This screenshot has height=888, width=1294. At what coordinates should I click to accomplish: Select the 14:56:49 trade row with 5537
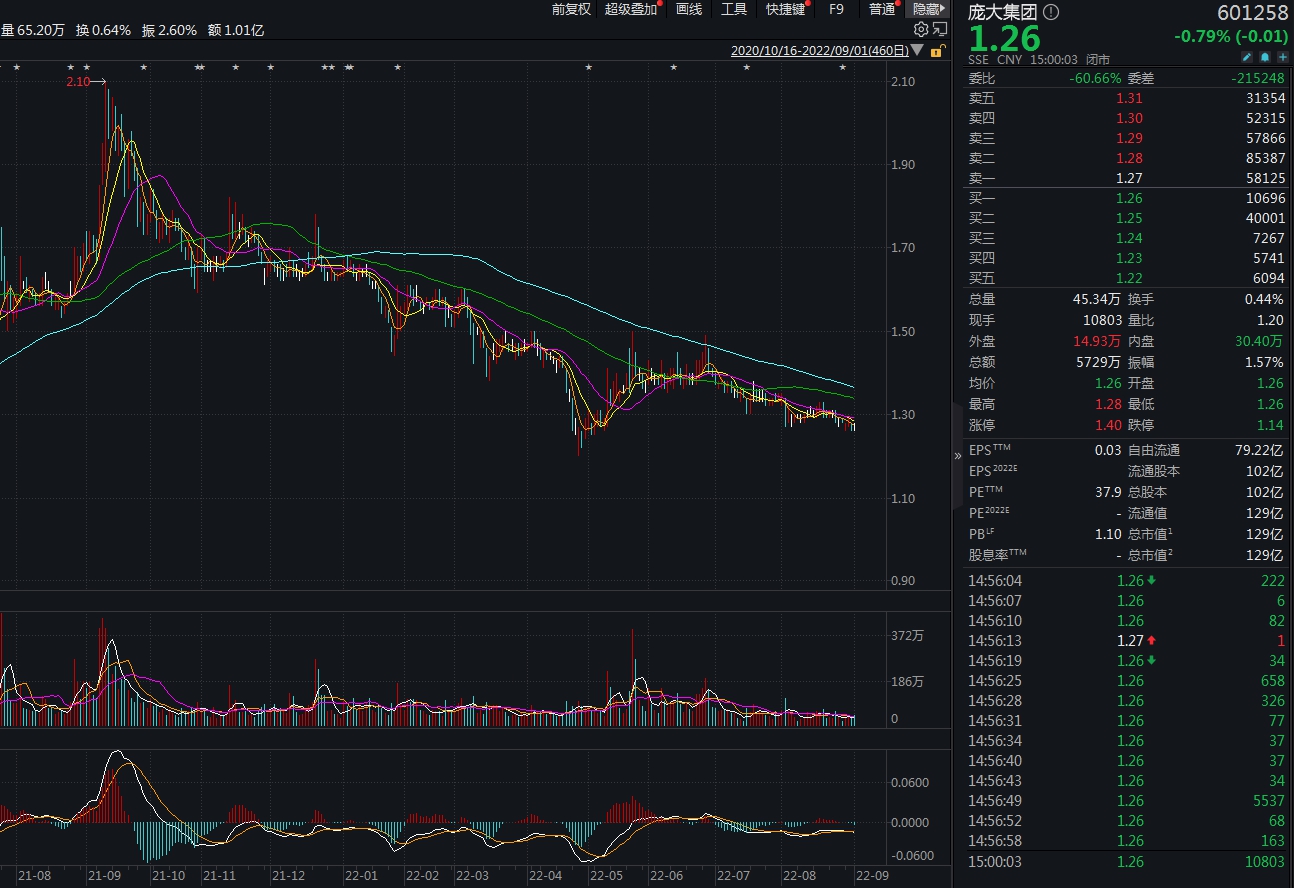(x=1126, y=801)
